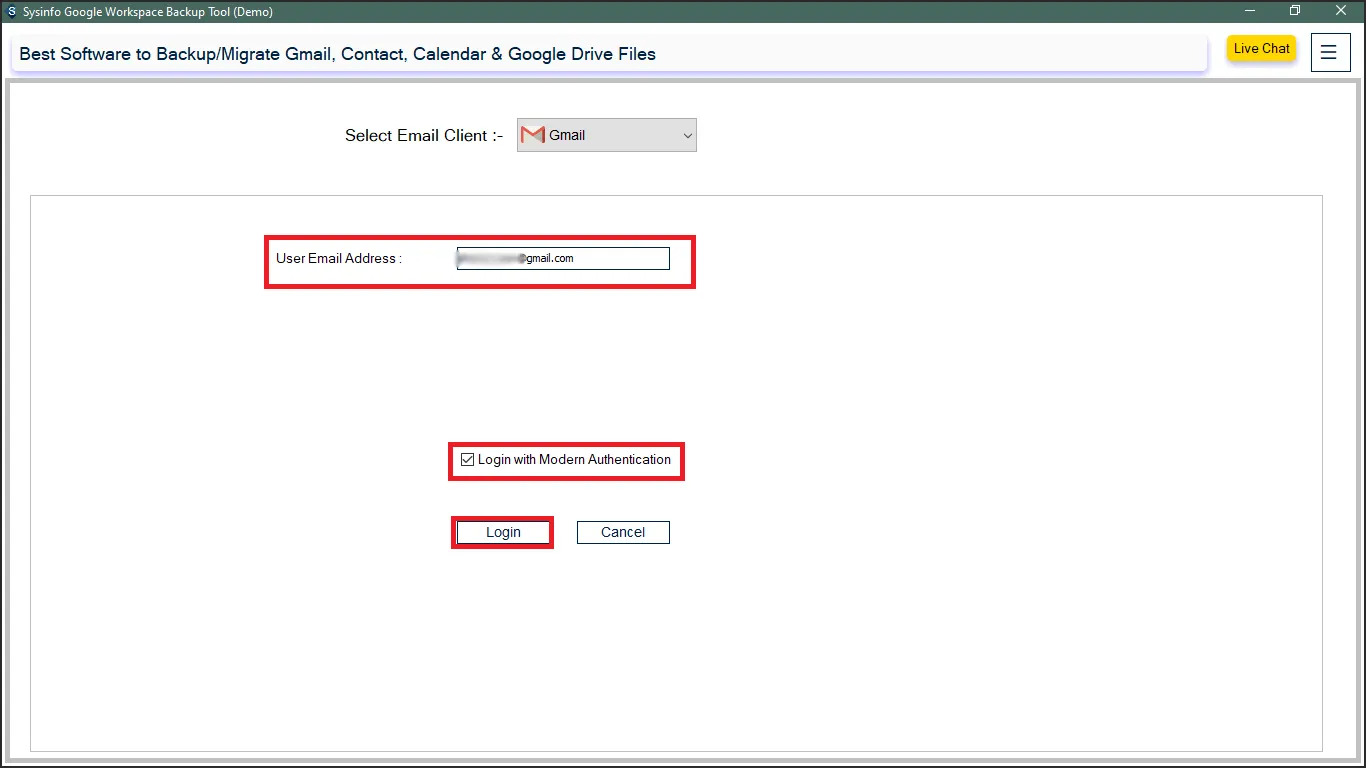Open the combo box showing Gmail

pos(606,136)
